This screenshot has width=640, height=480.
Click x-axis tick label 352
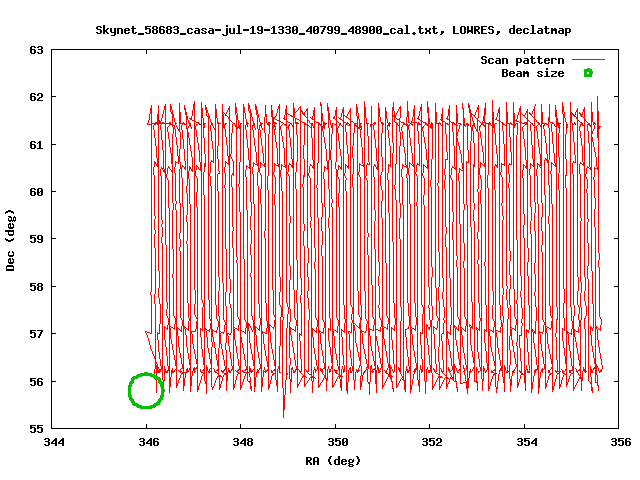point(432,442)
